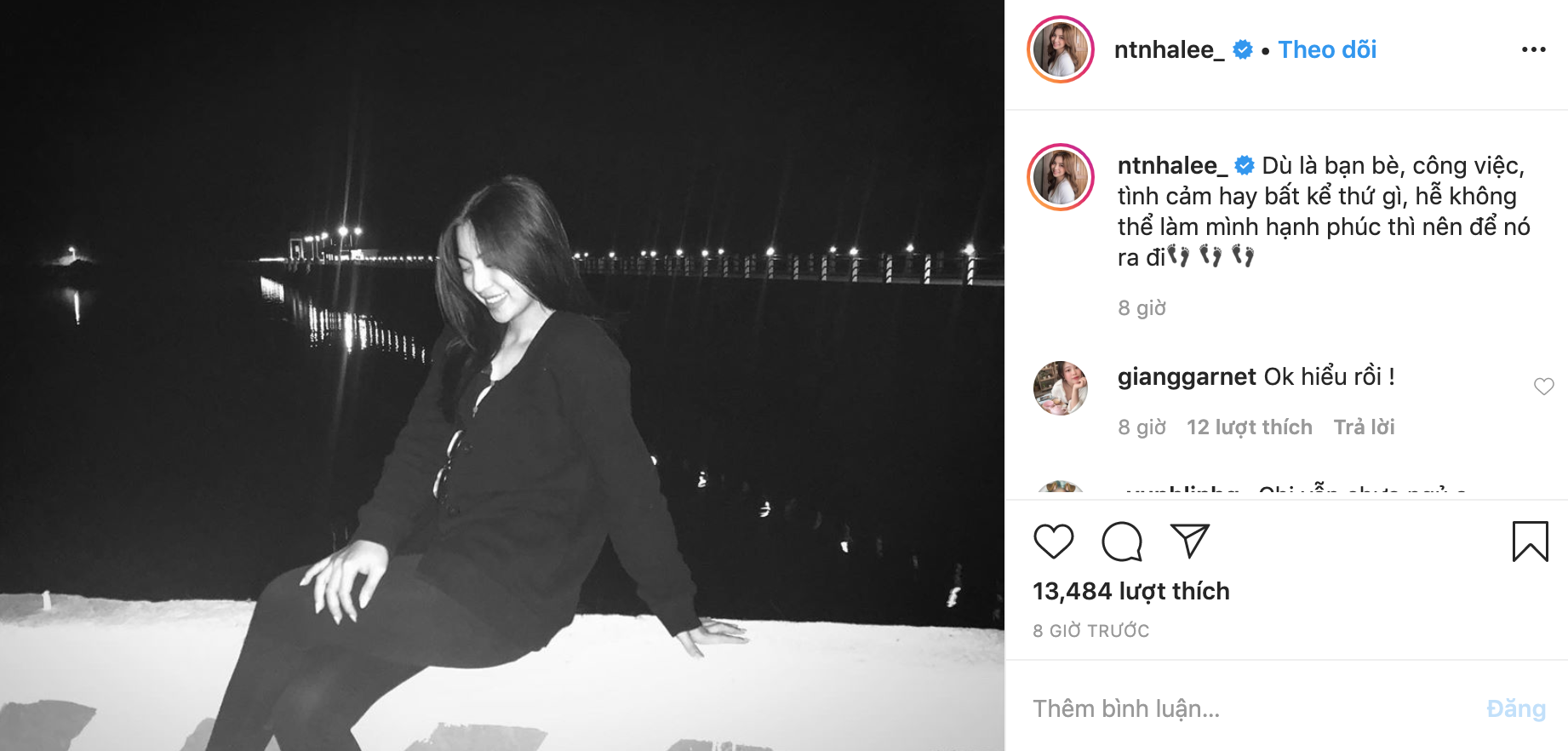View '12 lượt thích' on the comment

coord(1249,427)
